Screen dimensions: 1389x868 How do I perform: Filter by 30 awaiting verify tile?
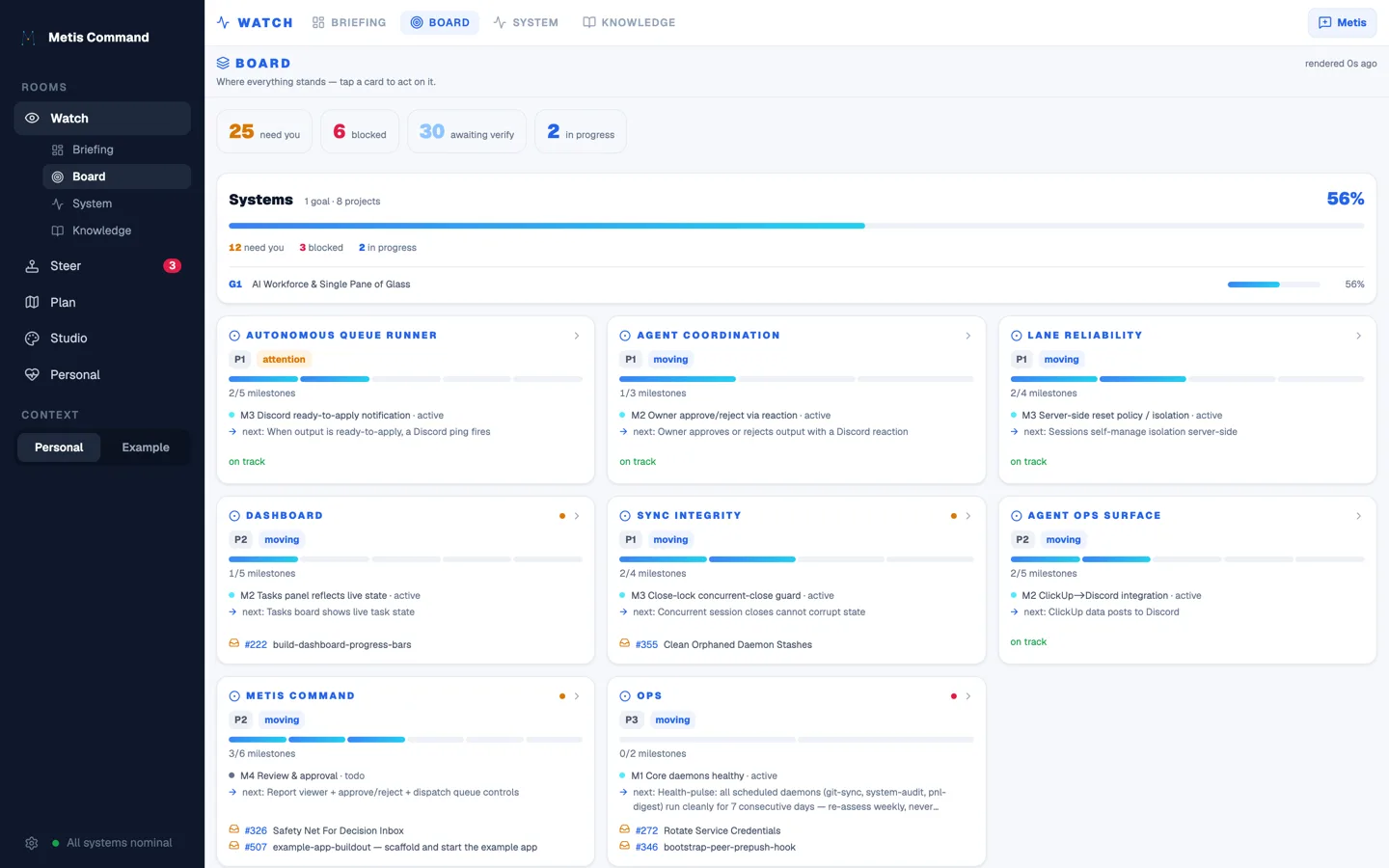point(467,131)
